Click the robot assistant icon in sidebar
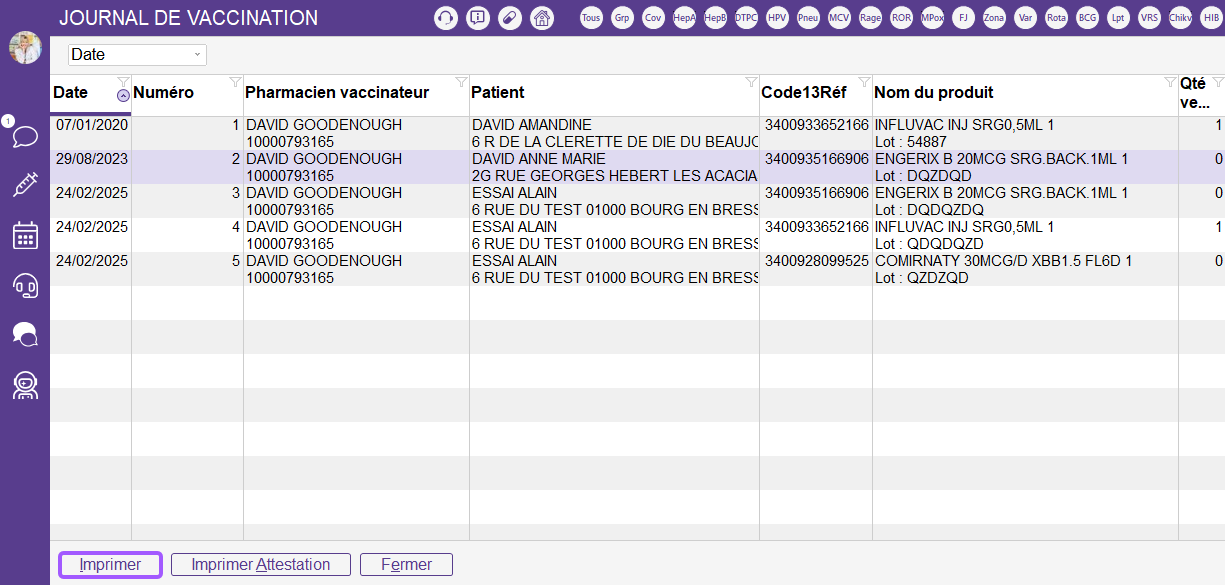The image size is (1225, 585). click(x=25, y=385)
